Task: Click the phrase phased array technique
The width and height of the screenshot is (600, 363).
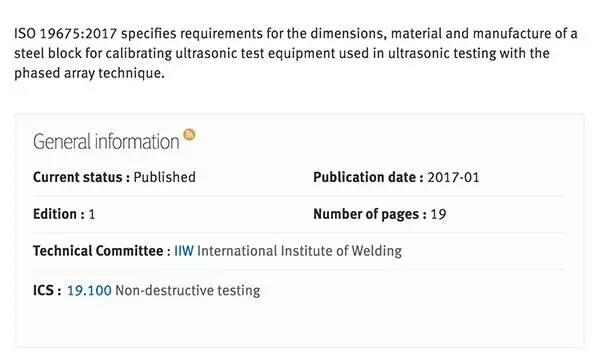Action: [89, 73]
